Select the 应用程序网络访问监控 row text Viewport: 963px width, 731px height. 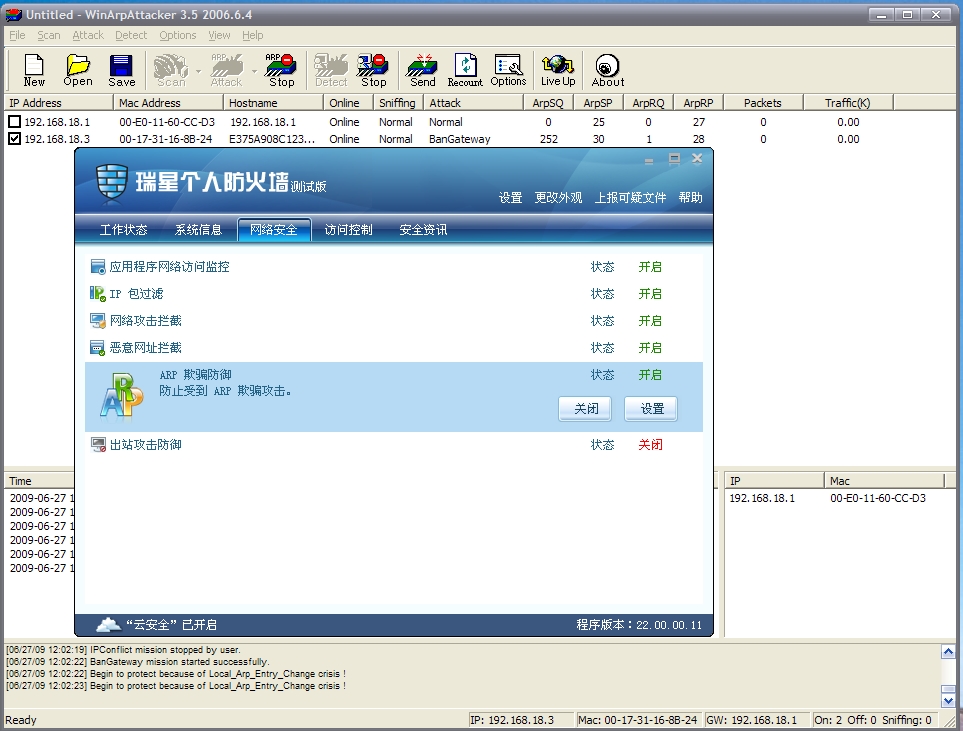tap(170, 267)
